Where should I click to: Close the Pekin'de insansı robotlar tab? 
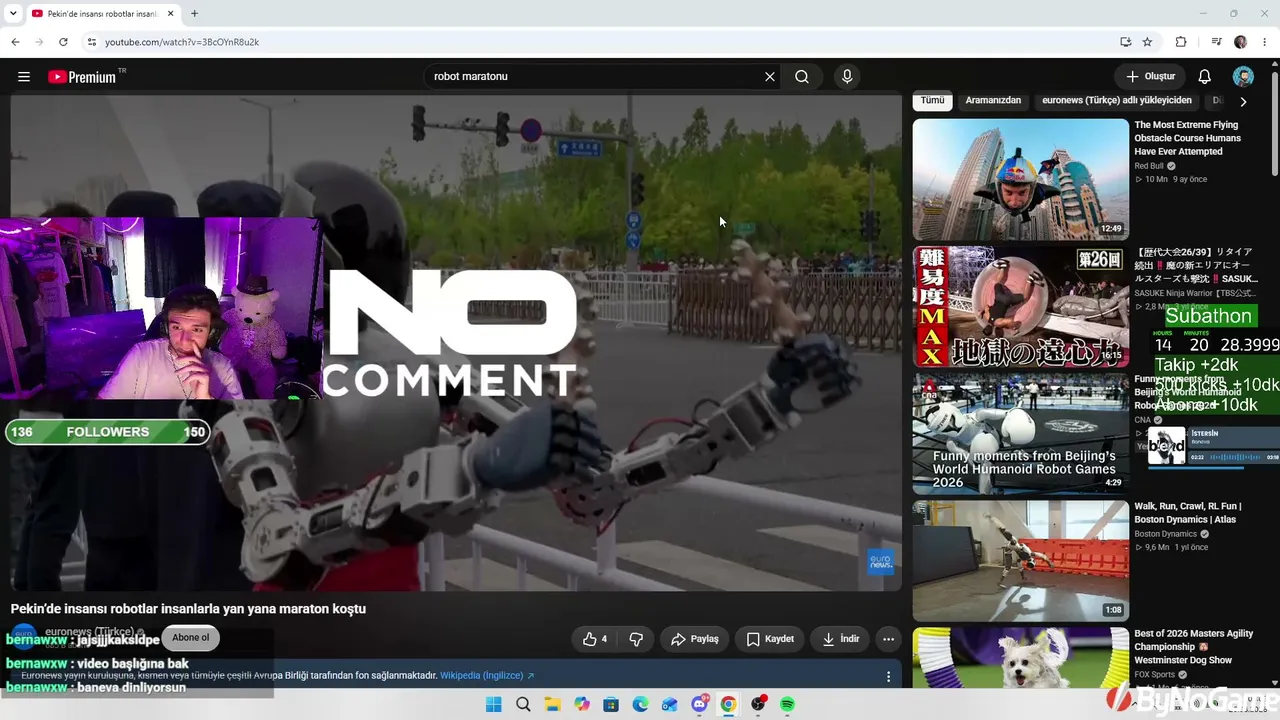tap(169, 14)
